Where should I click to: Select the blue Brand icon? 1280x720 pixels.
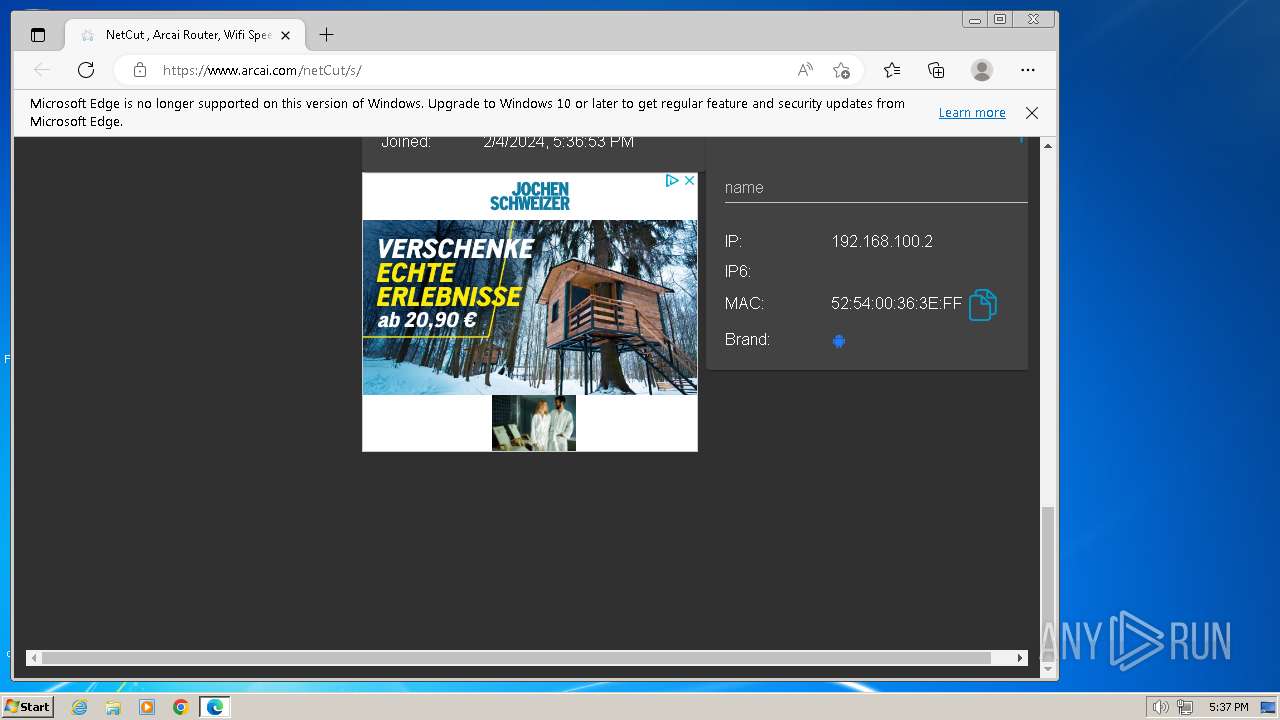coord(839,341)
